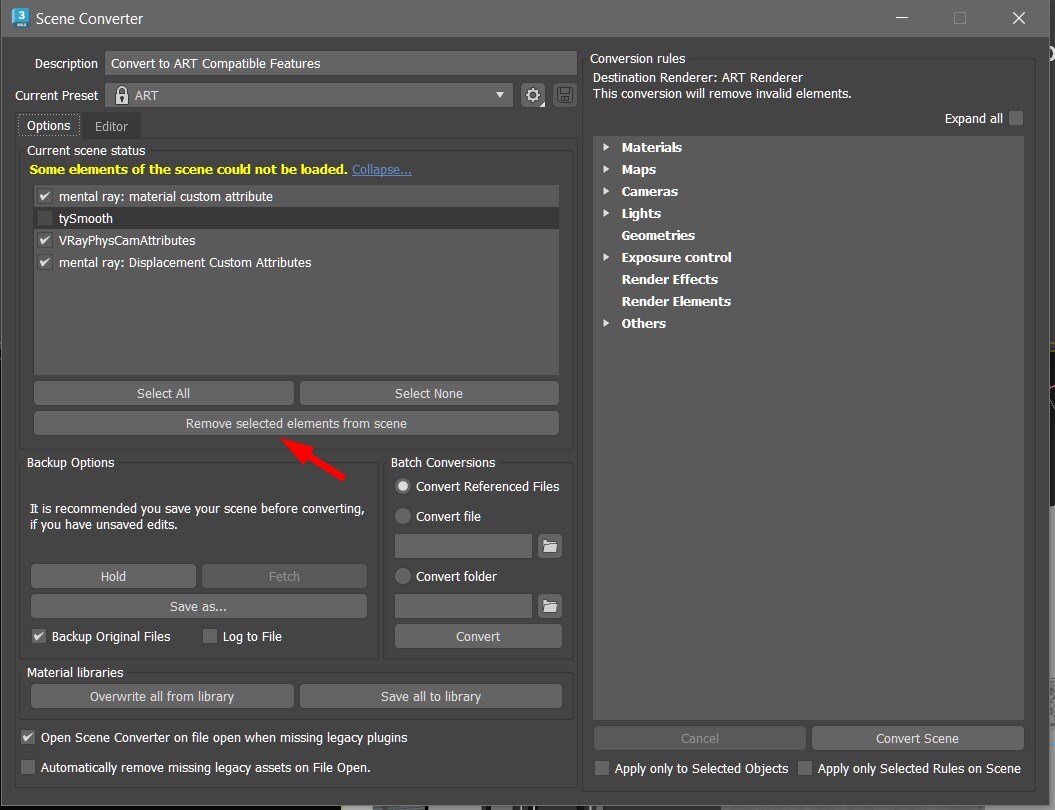Screen dimensions: 1055x810
Task: Select Render Effects in conversion rules
Action: tap(669, 279)
